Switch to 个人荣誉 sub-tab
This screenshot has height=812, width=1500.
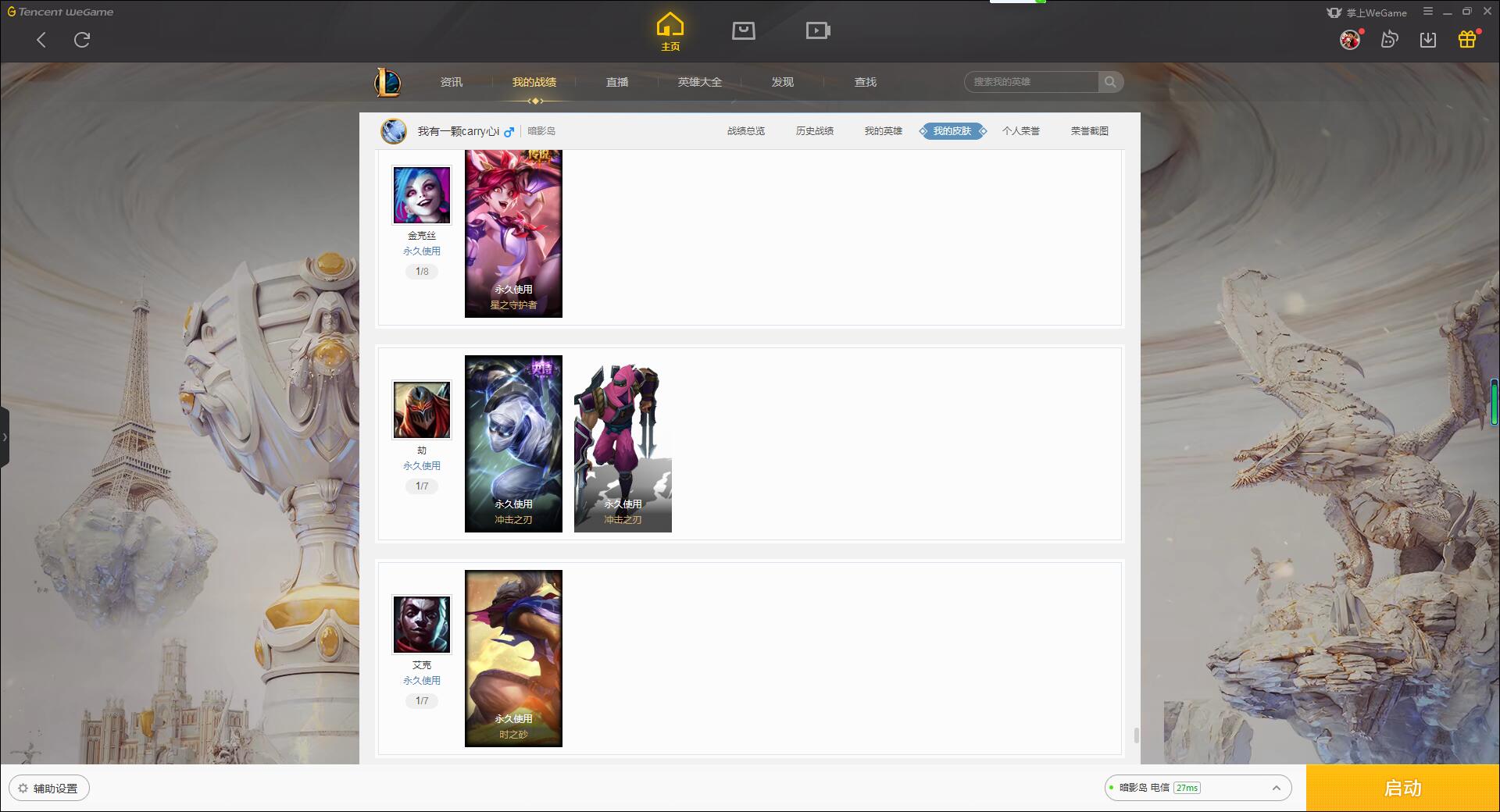click(x=1021, y=131)
